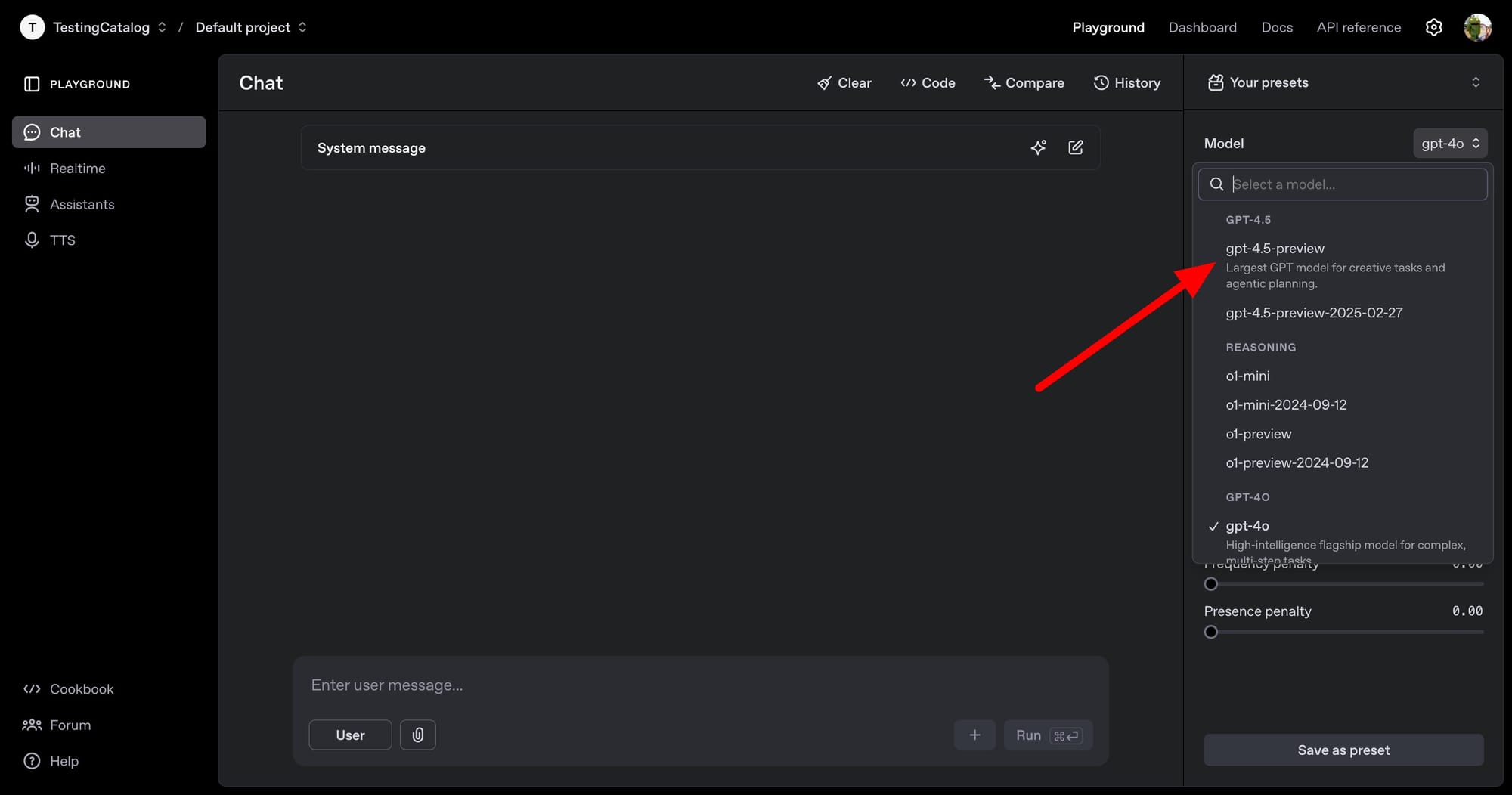Open the Cookbook link

pyautogui.click(x=69, y=689)
